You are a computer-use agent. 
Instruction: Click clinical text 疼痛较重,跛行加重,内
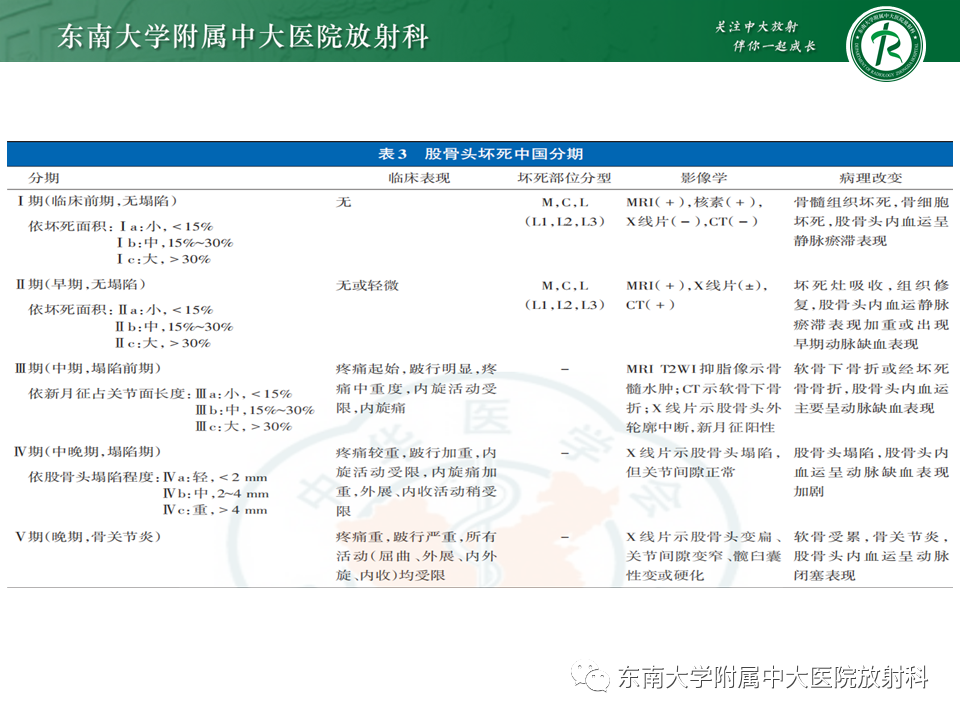(x=416, y=453)
